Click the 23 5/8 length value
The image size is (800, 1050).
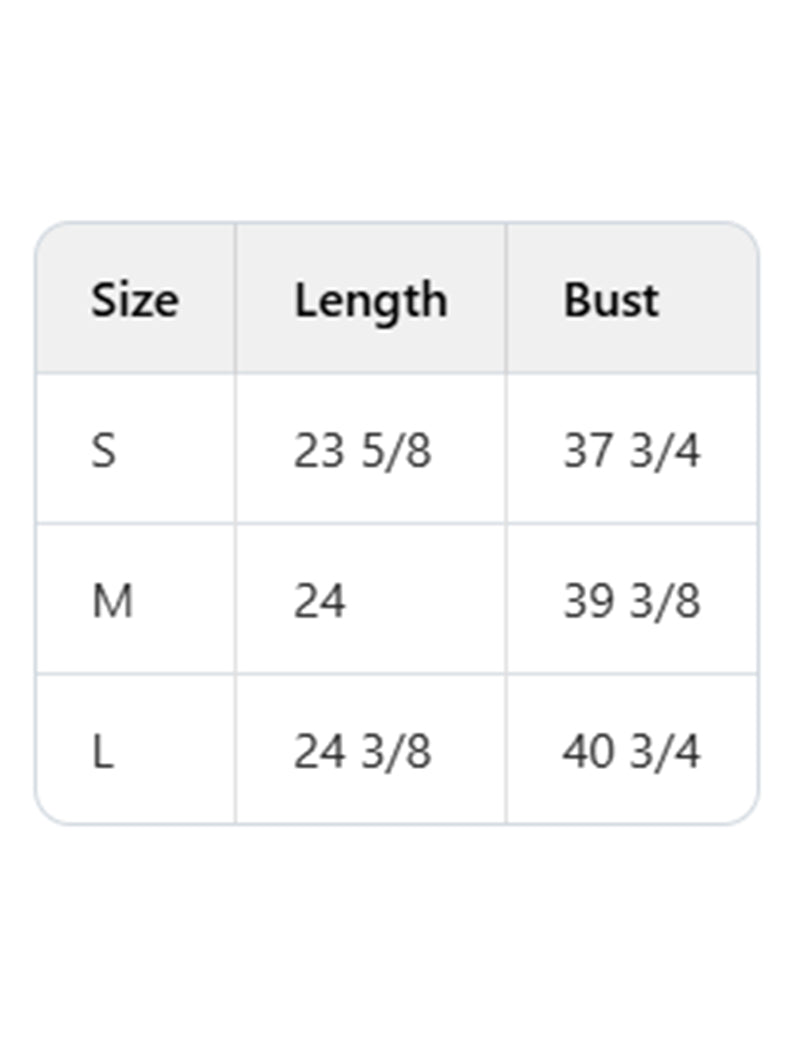[x=362, y=451]
